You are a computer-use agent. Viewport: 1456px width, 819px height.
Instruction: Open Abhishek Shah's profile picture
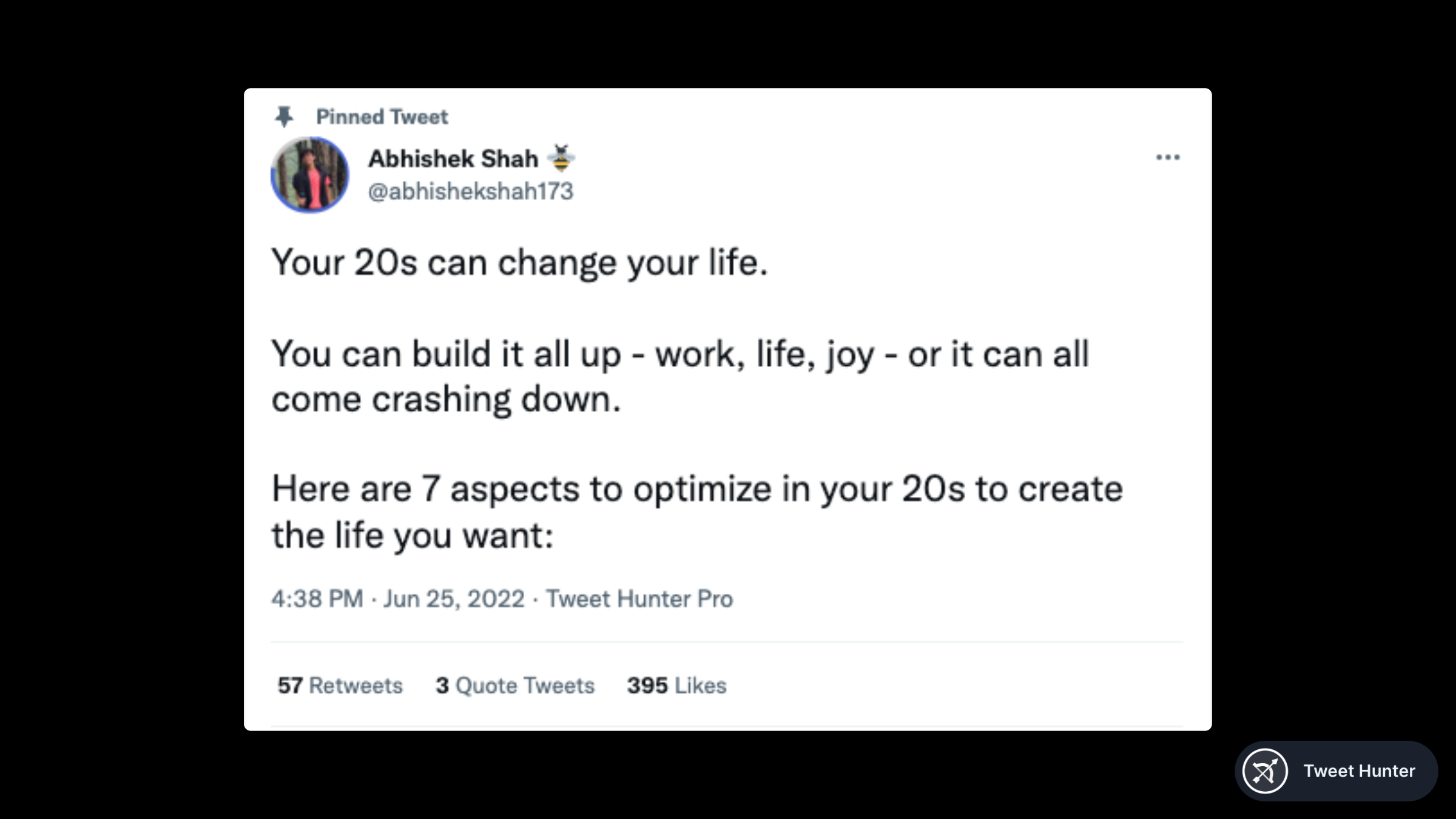[309, 175]
